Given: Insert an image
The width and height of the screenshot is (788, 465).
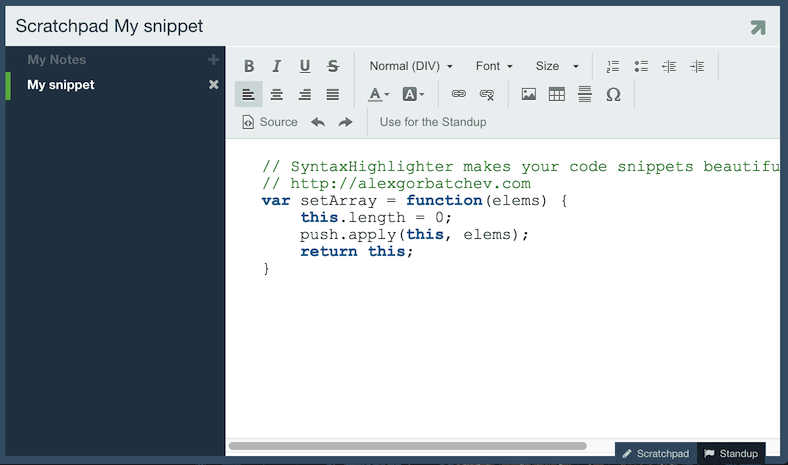Looking at the screenshot, I should pos(529,94).
